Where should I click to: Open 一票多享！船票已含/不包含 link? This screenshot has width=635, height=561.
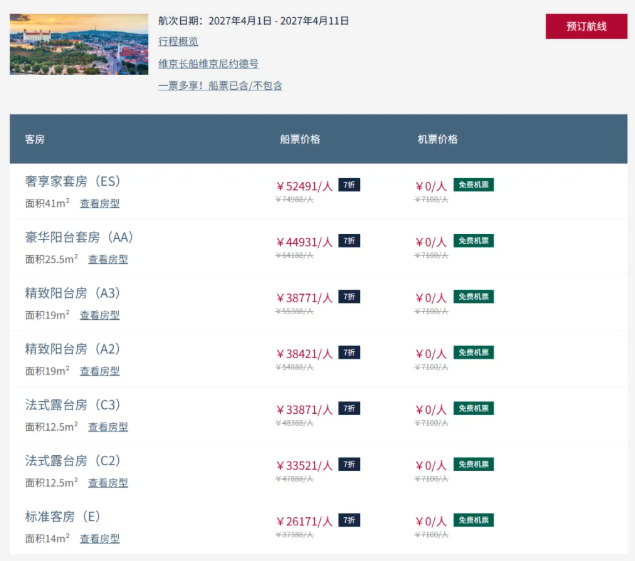click(x=220, y=86)
